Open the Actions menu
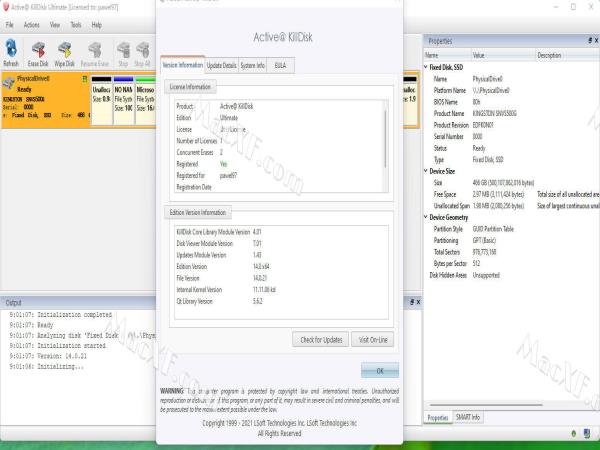Screen dimensions: 600x450 pos(31,25)
